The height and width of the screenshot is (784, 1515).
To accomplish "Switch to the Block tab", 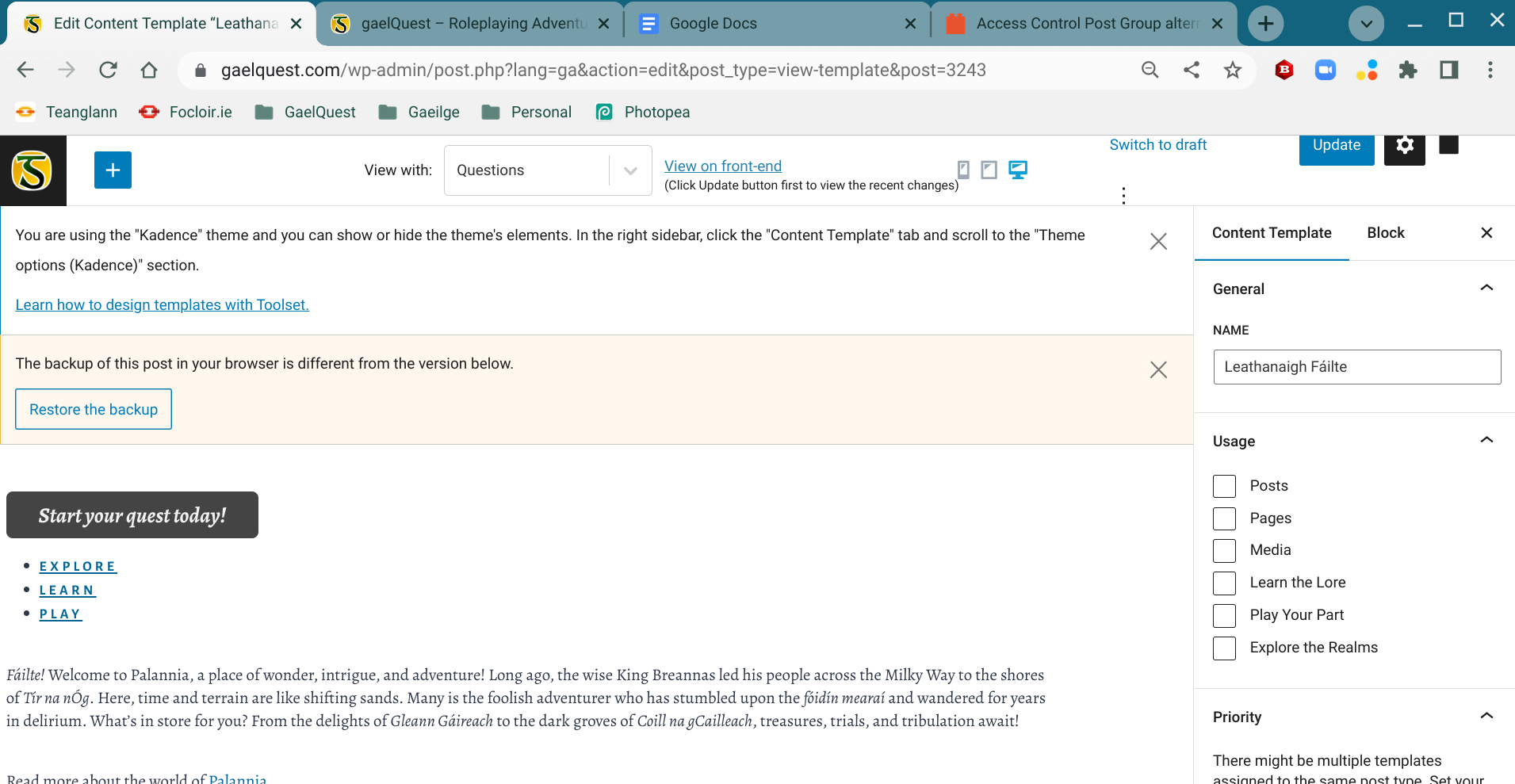I will click(1385, 233).
